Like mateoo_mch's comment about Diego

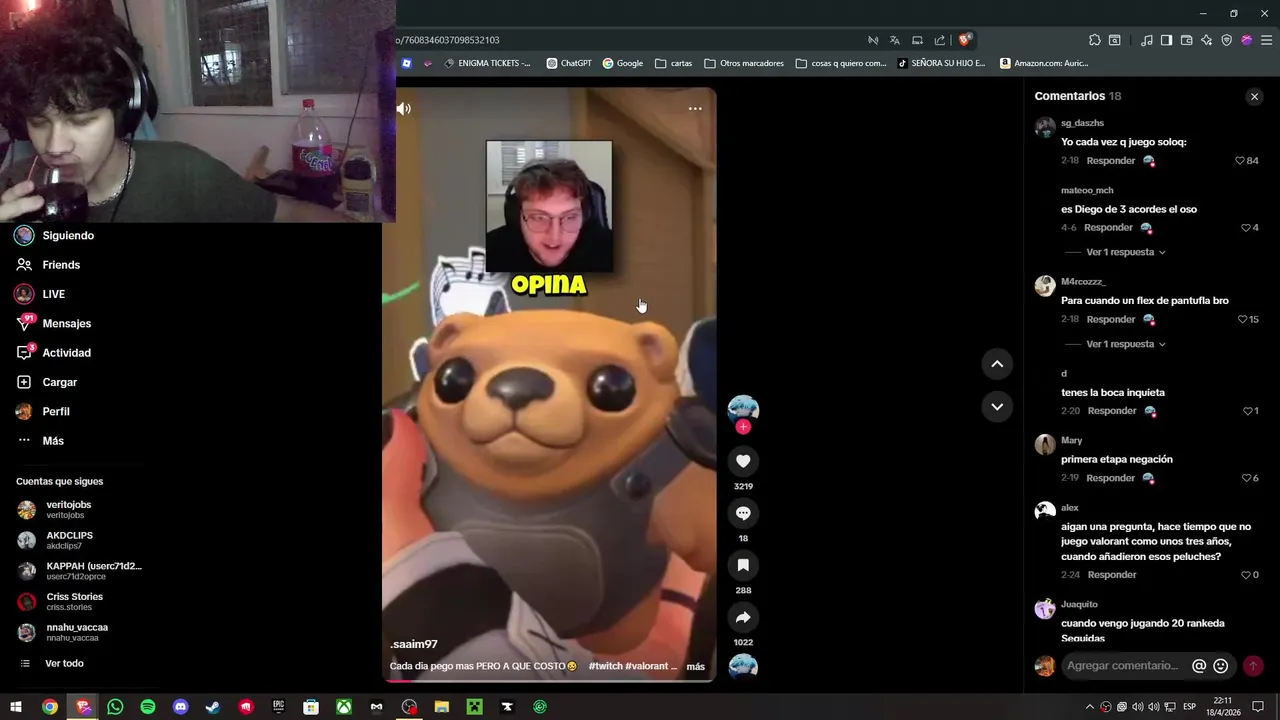(x=1245, y=228)
